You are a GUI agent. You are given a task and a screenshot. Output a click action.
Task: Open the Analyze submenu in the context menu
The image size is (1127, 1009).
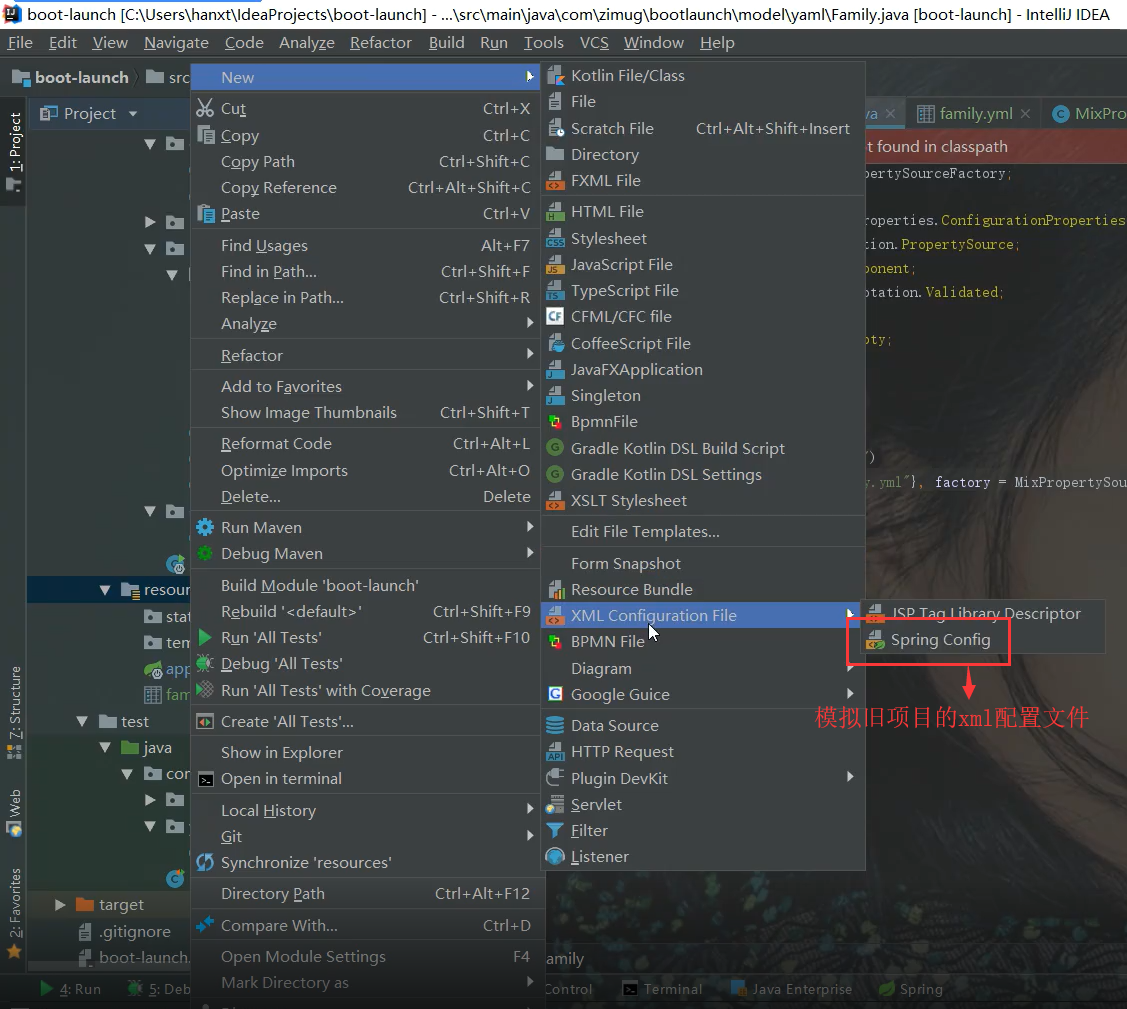tap(367, 323)
